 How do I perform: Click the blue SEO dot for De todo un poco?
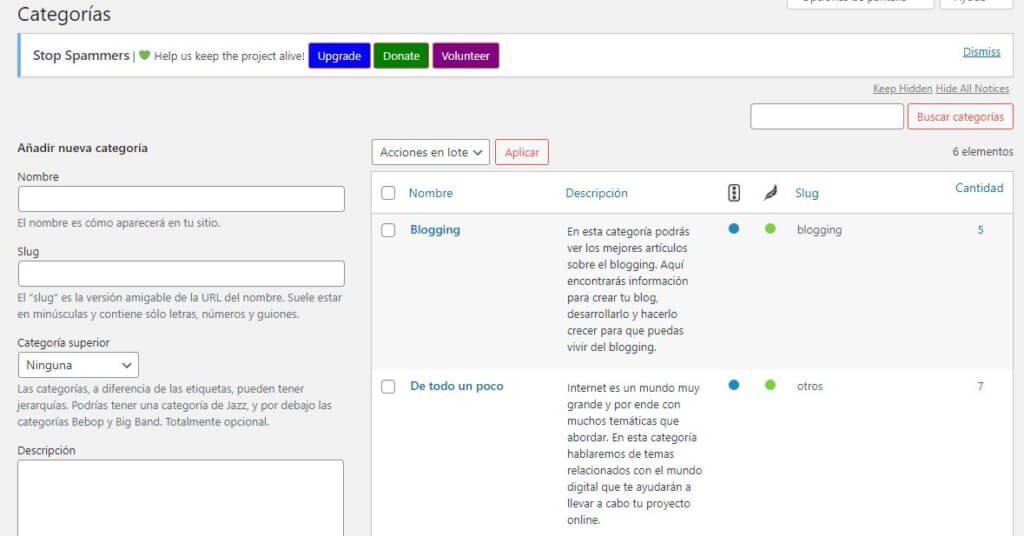tap(734, 385)
